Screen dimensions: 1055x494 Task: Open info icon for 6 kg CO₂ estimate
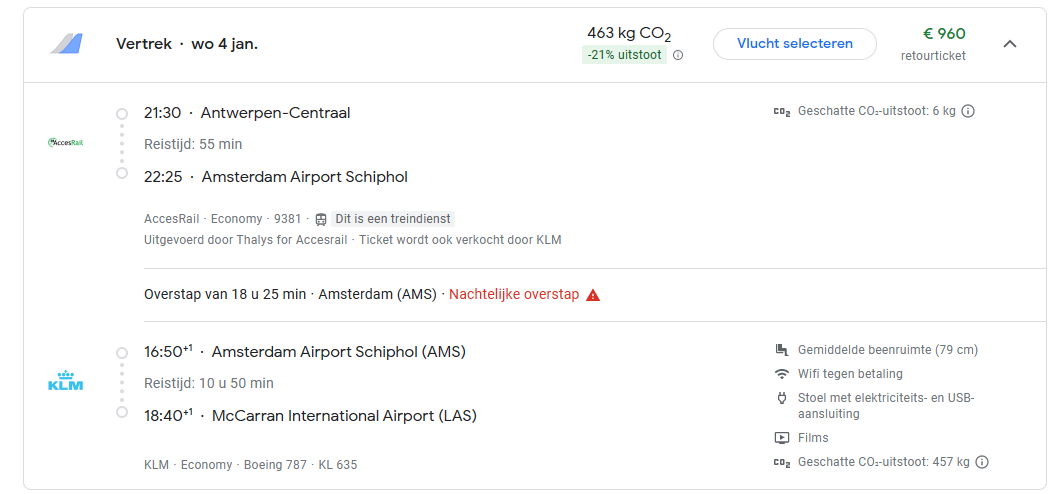[x=968, y=111]
